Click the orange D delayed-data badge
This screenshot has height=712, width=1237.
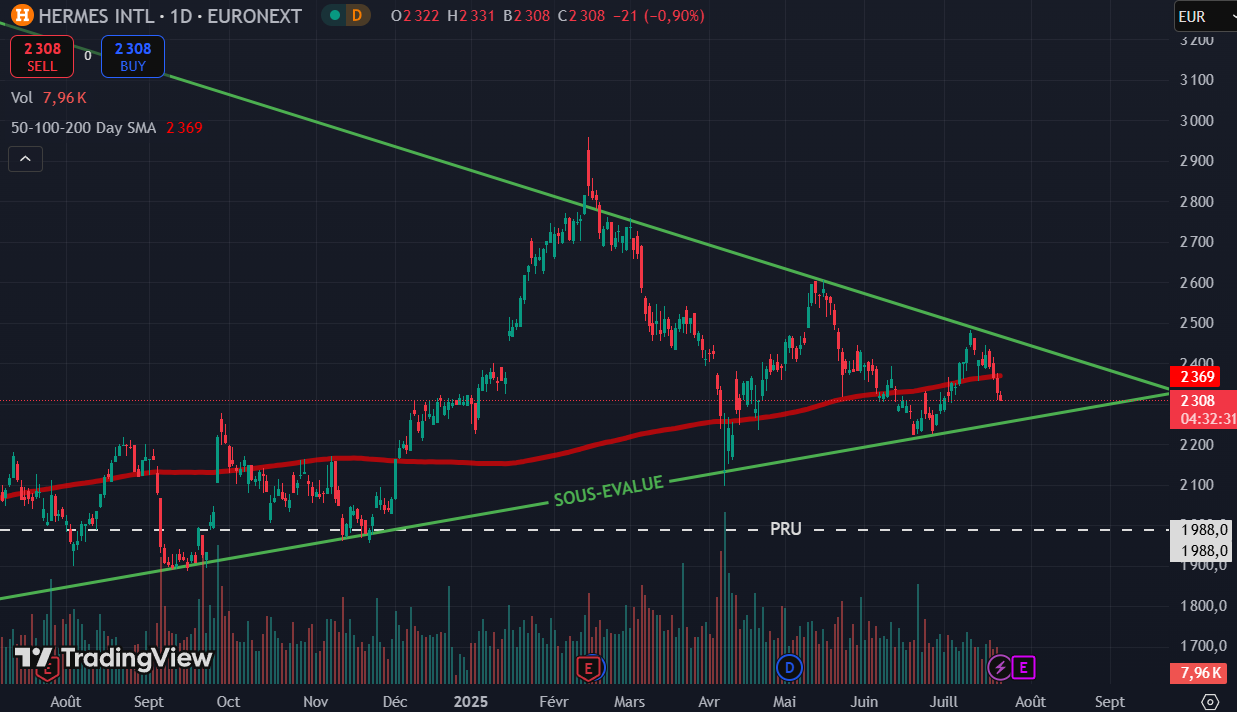coord(356,16)
